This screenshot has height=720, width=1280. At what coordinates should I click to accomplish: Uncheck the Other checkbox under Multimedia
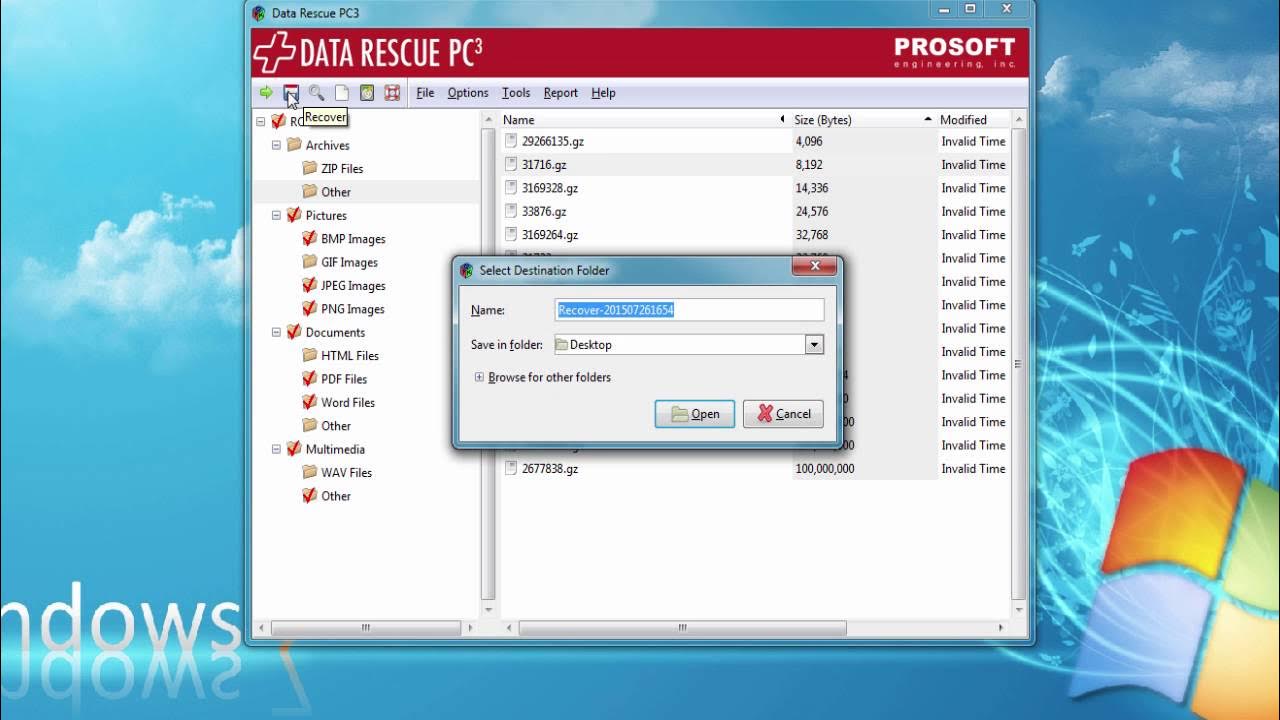310,495
